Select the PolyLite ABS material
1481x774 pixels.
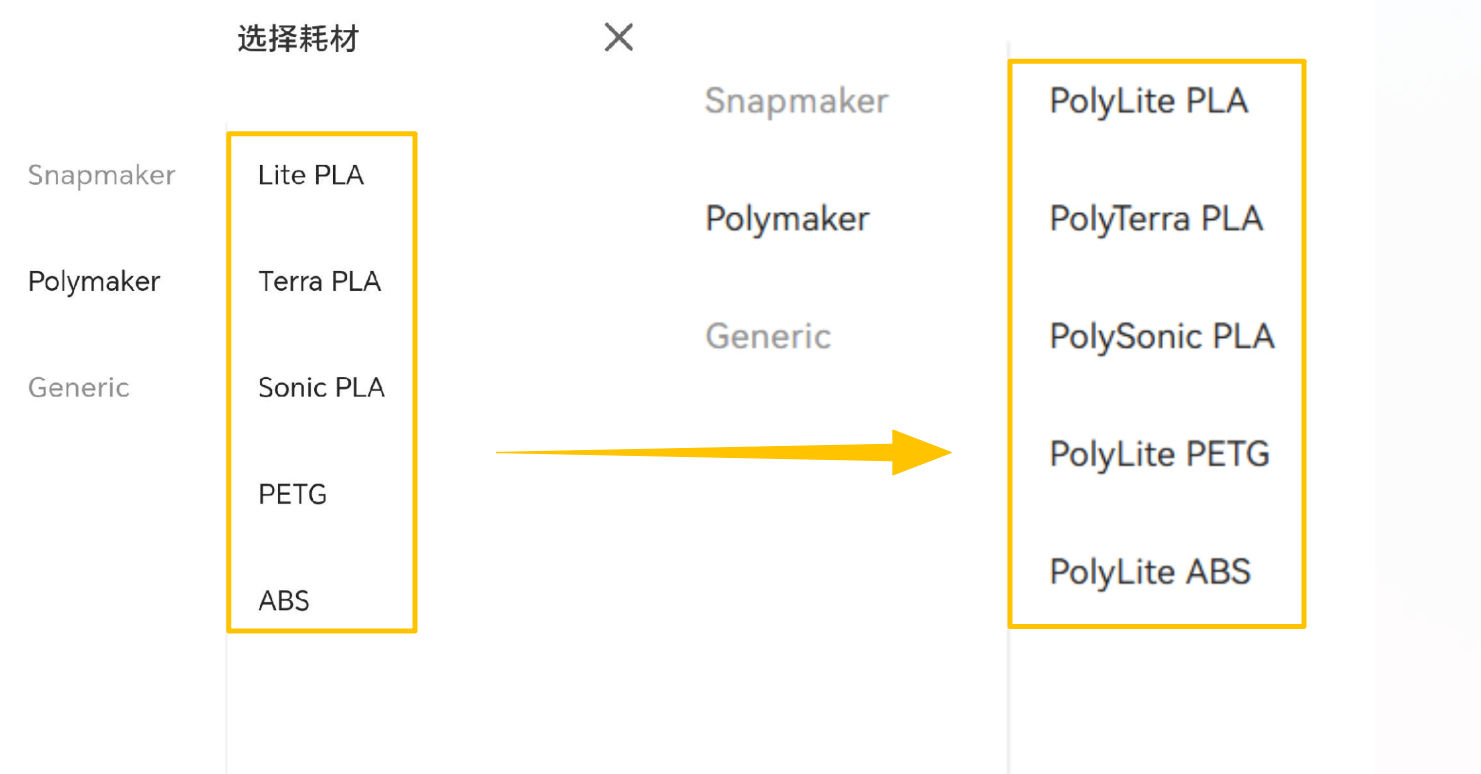pos(1150,572)
